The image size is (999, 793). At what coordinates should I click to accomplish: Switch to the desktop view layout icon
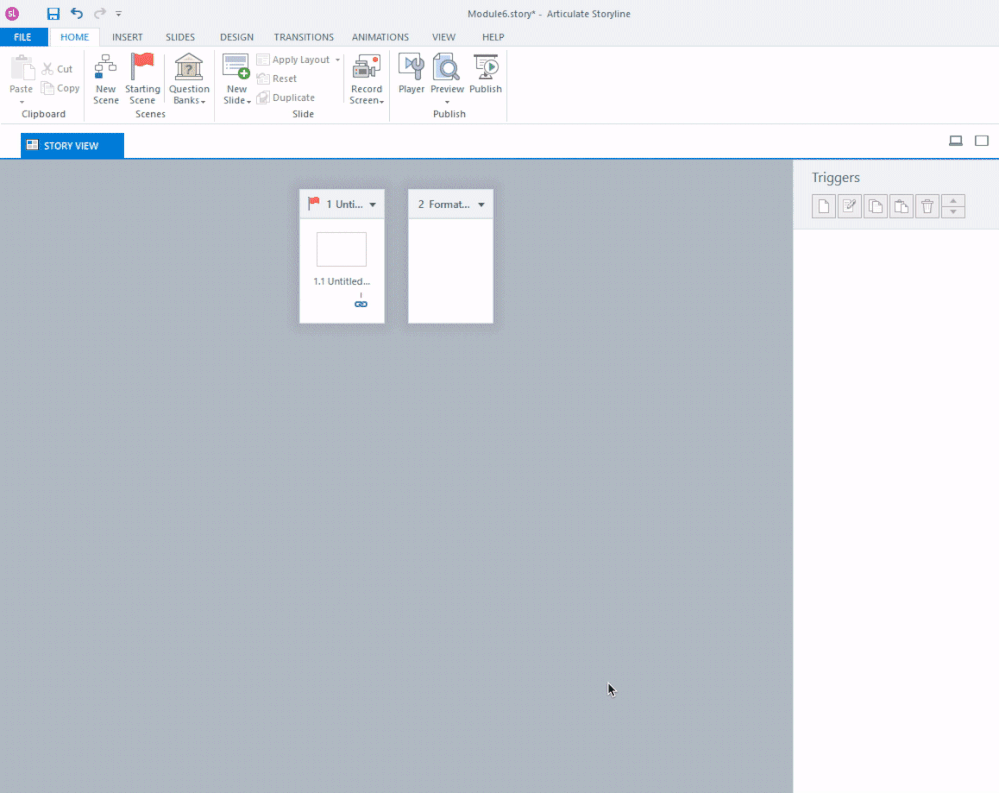956,141
